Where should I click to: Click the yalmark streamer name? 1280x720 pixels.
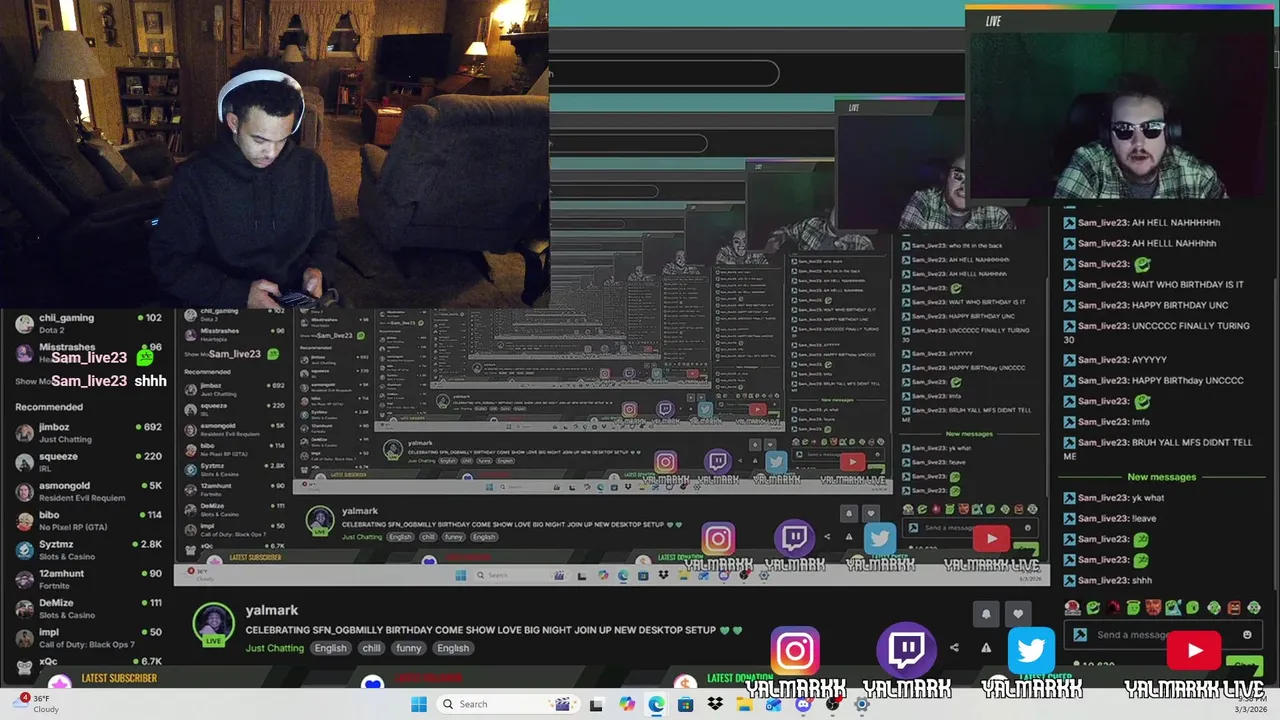click(272, 610)
